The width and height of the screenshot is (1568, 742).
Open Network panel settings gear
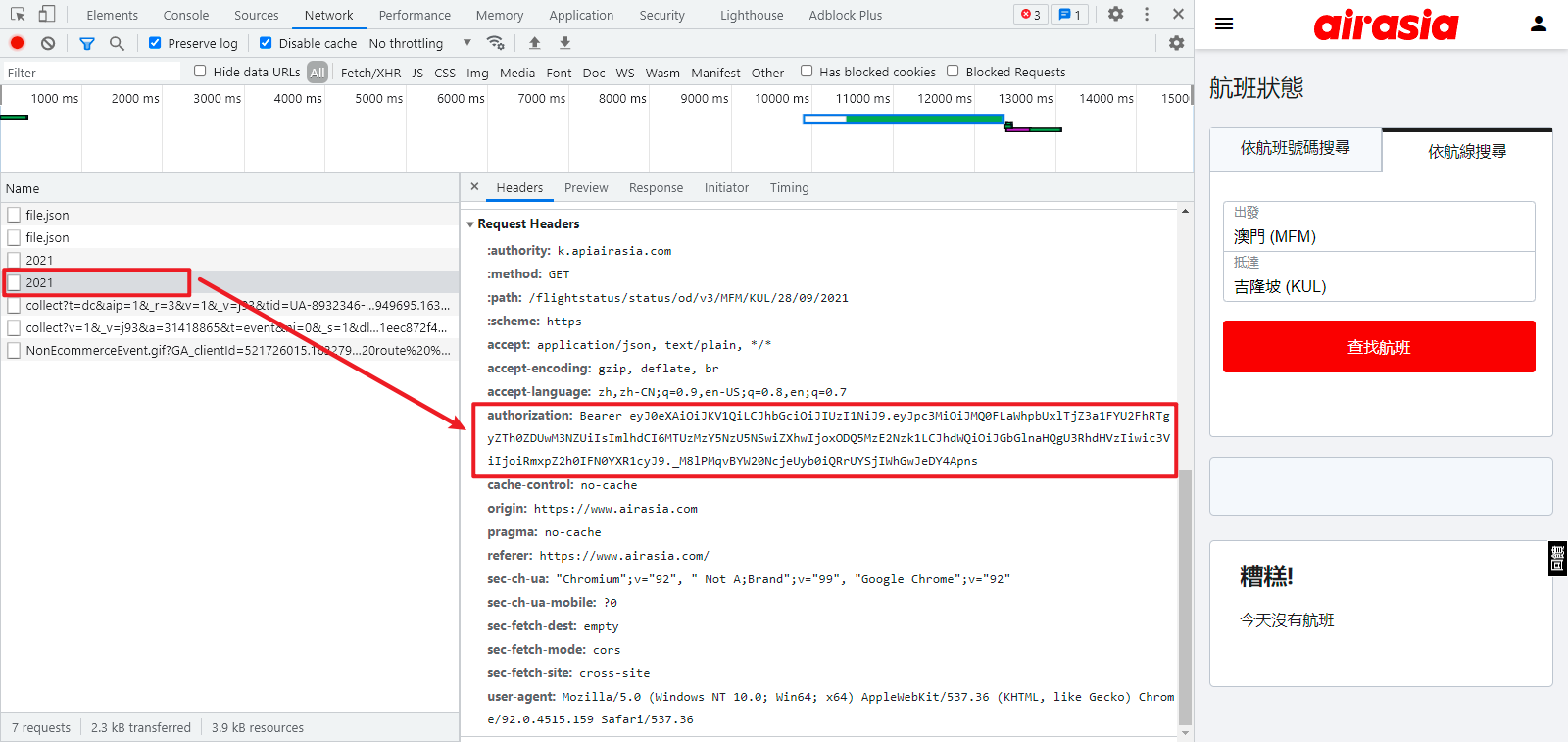click(x=1176, y=43)
